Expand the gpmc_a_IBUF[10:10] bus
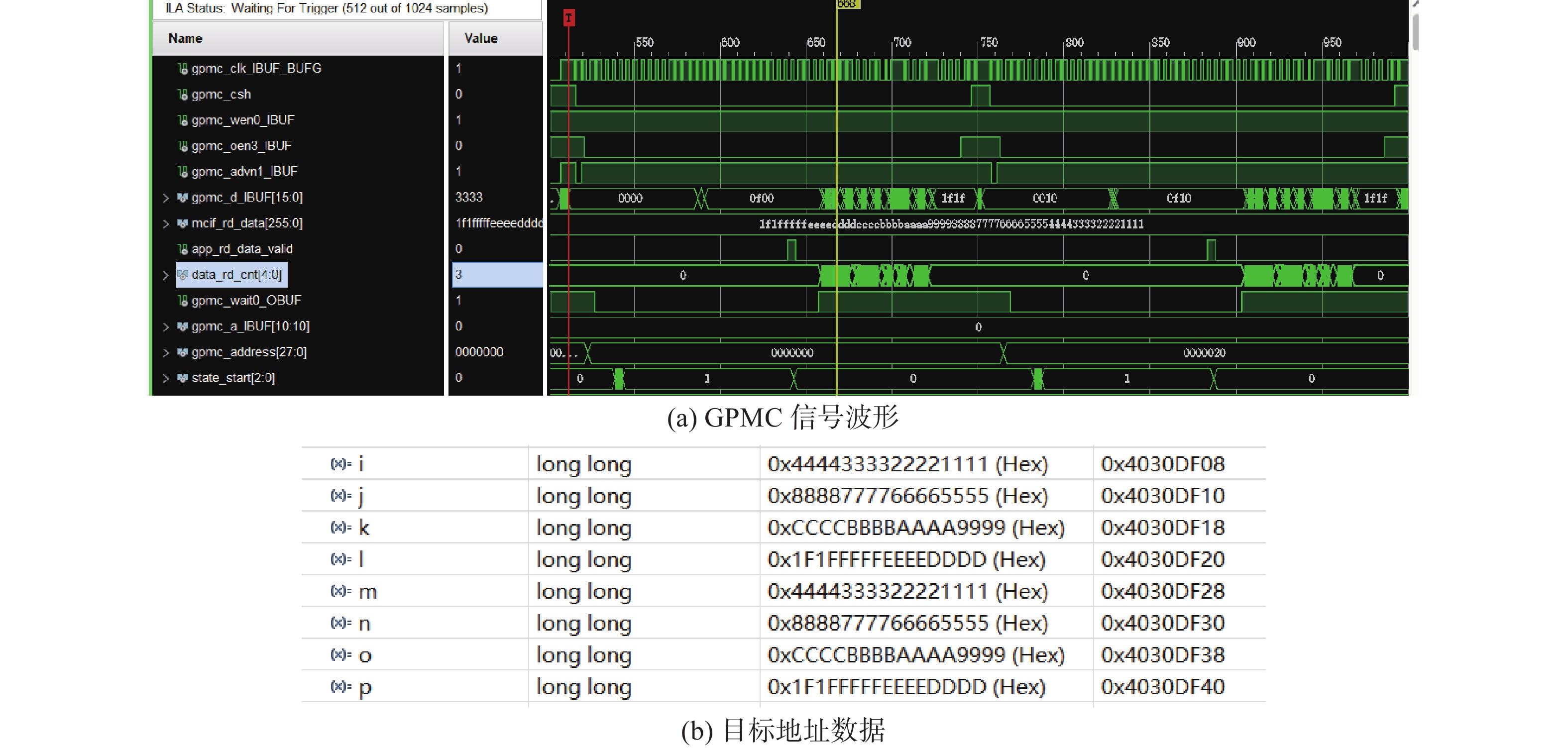 coord(166,327)
